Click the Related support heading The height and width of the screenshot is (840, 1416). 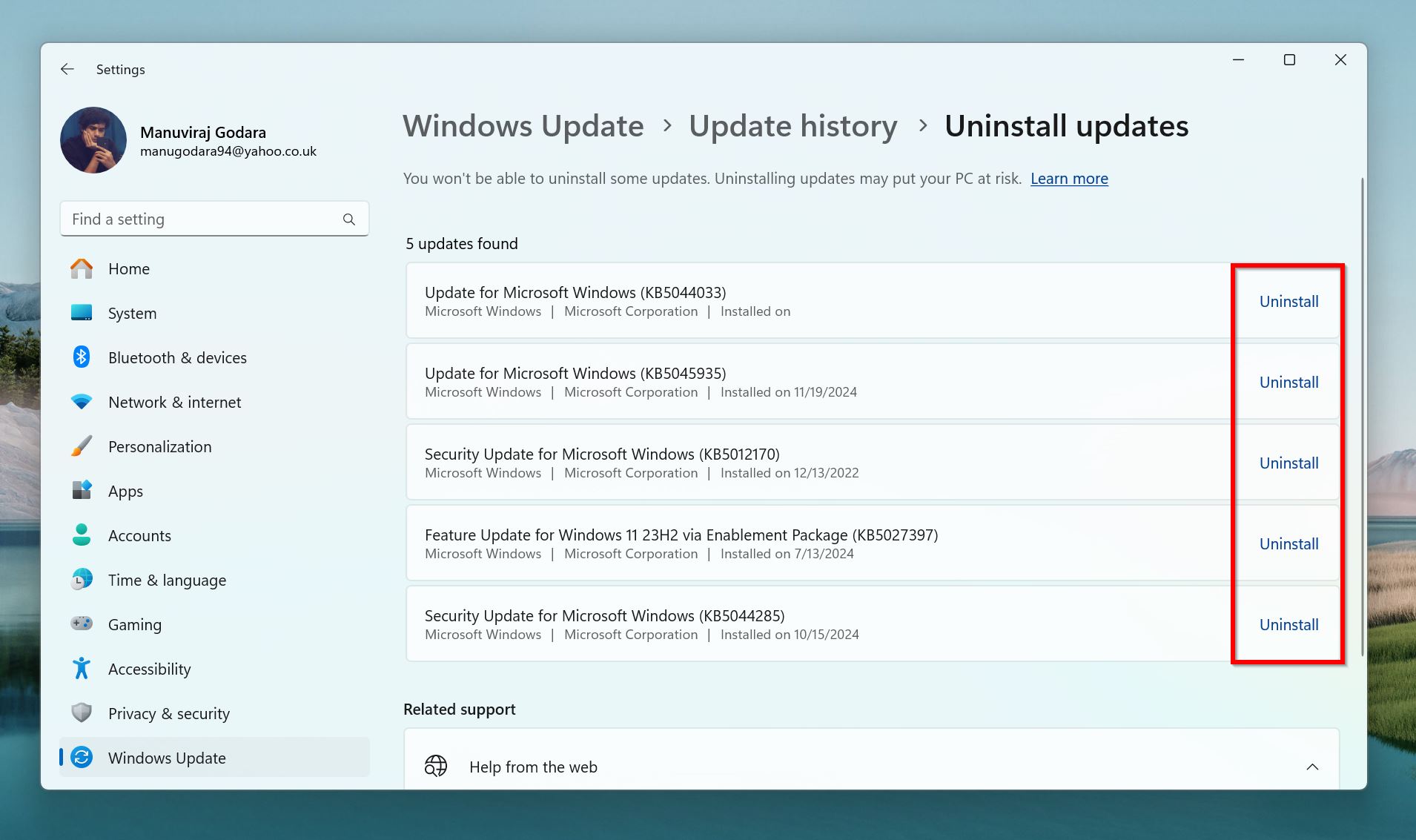[460, 710]
